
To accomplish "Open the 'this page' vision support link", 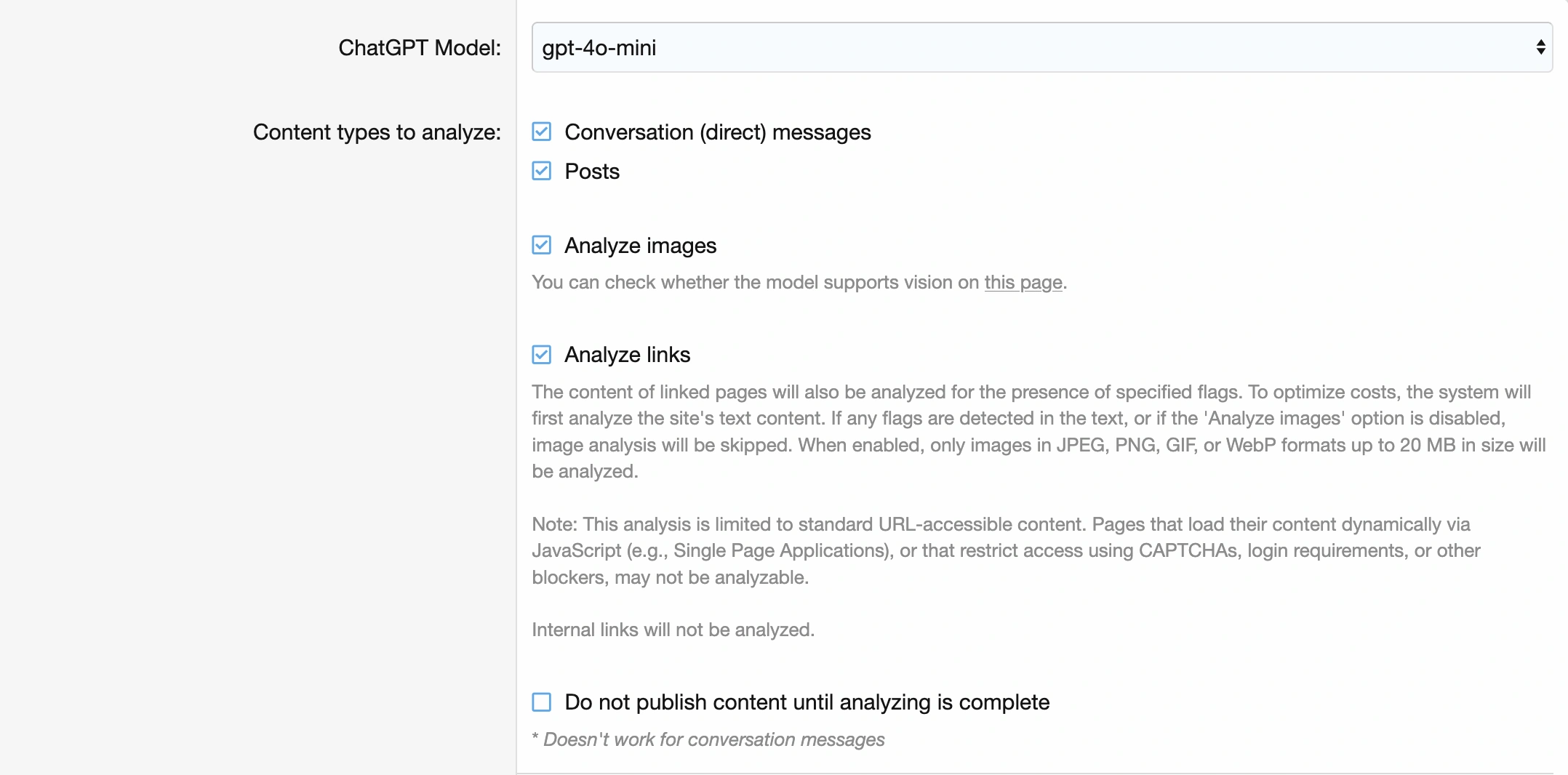I will pos(1023,282).
